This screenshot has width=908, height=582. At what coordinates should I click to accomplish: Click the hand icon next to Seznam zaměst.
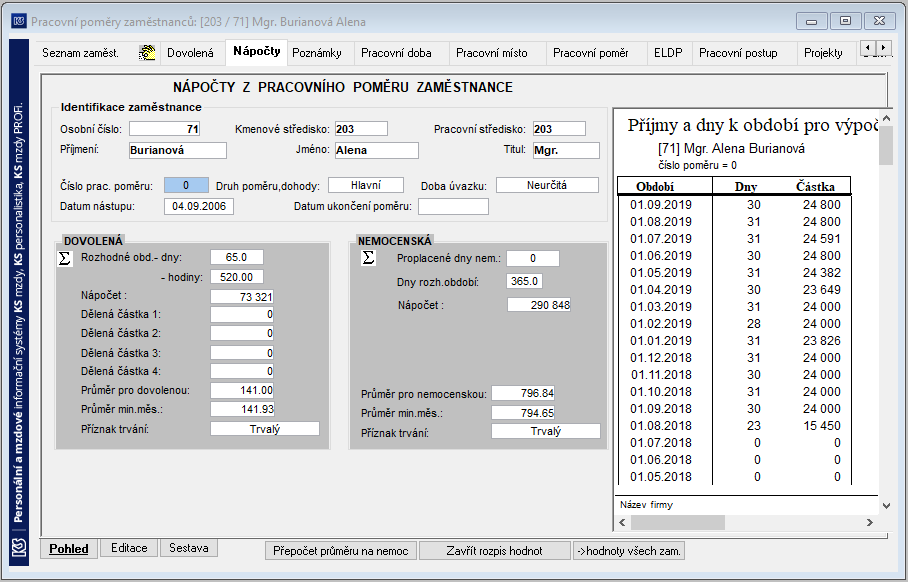147,53
